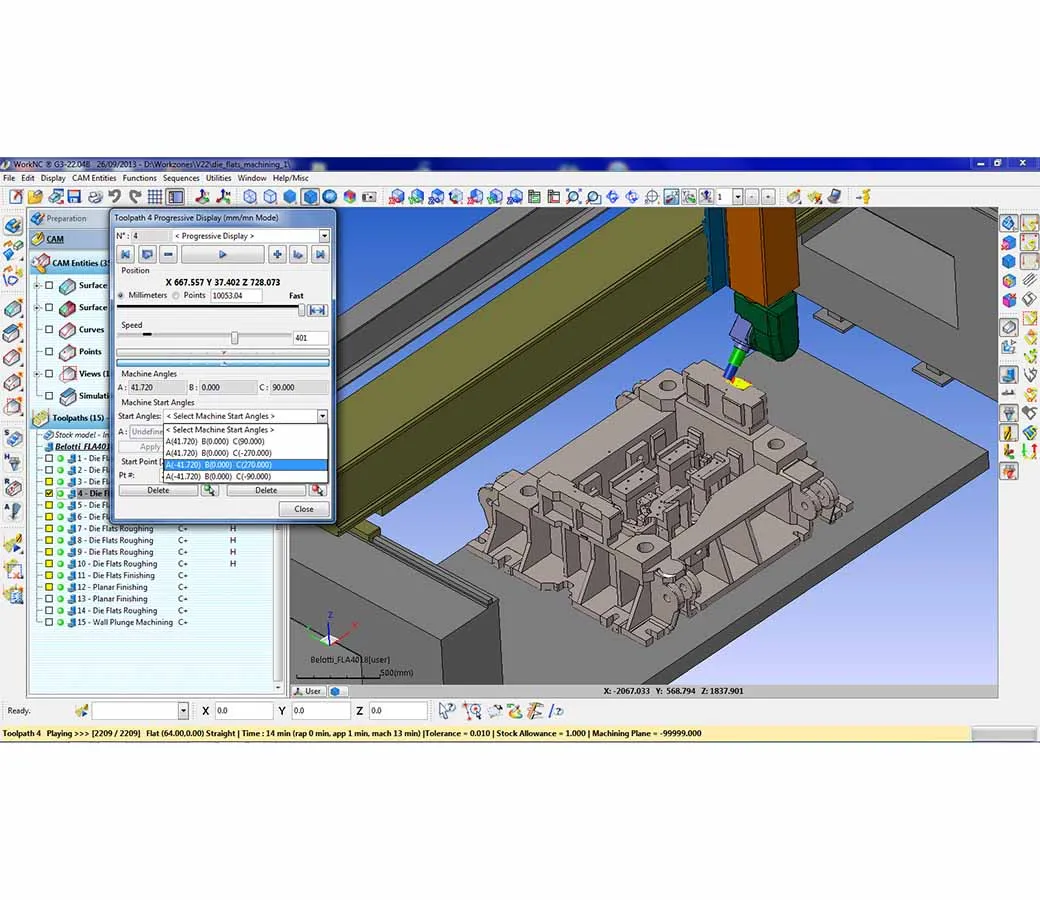Click the rewind to start button

[125, 255]
